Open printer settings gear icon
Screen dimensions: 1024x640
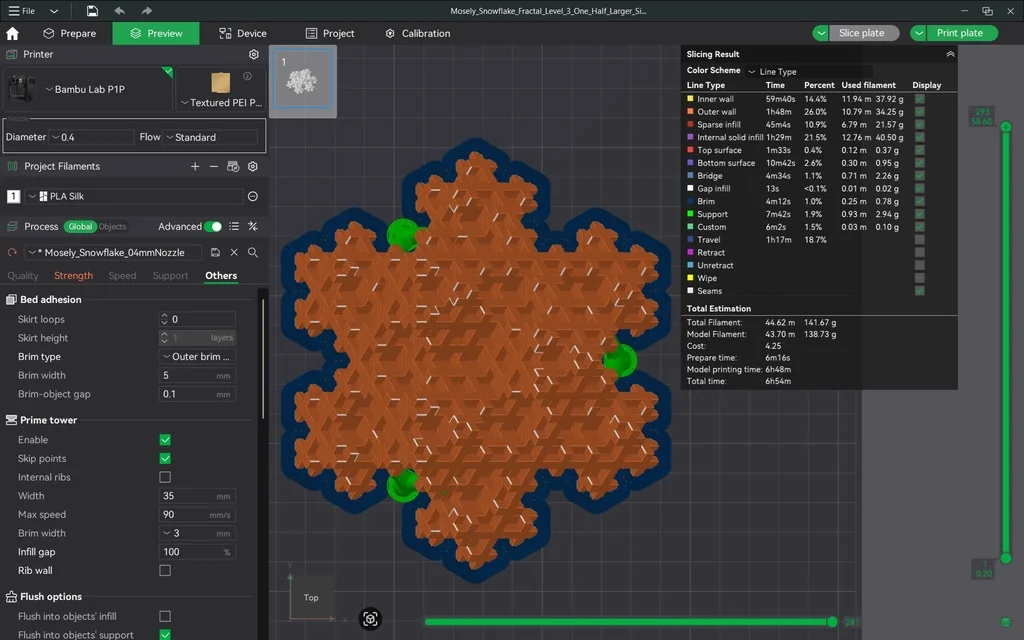pyautogui.click(x=254, y=55)
